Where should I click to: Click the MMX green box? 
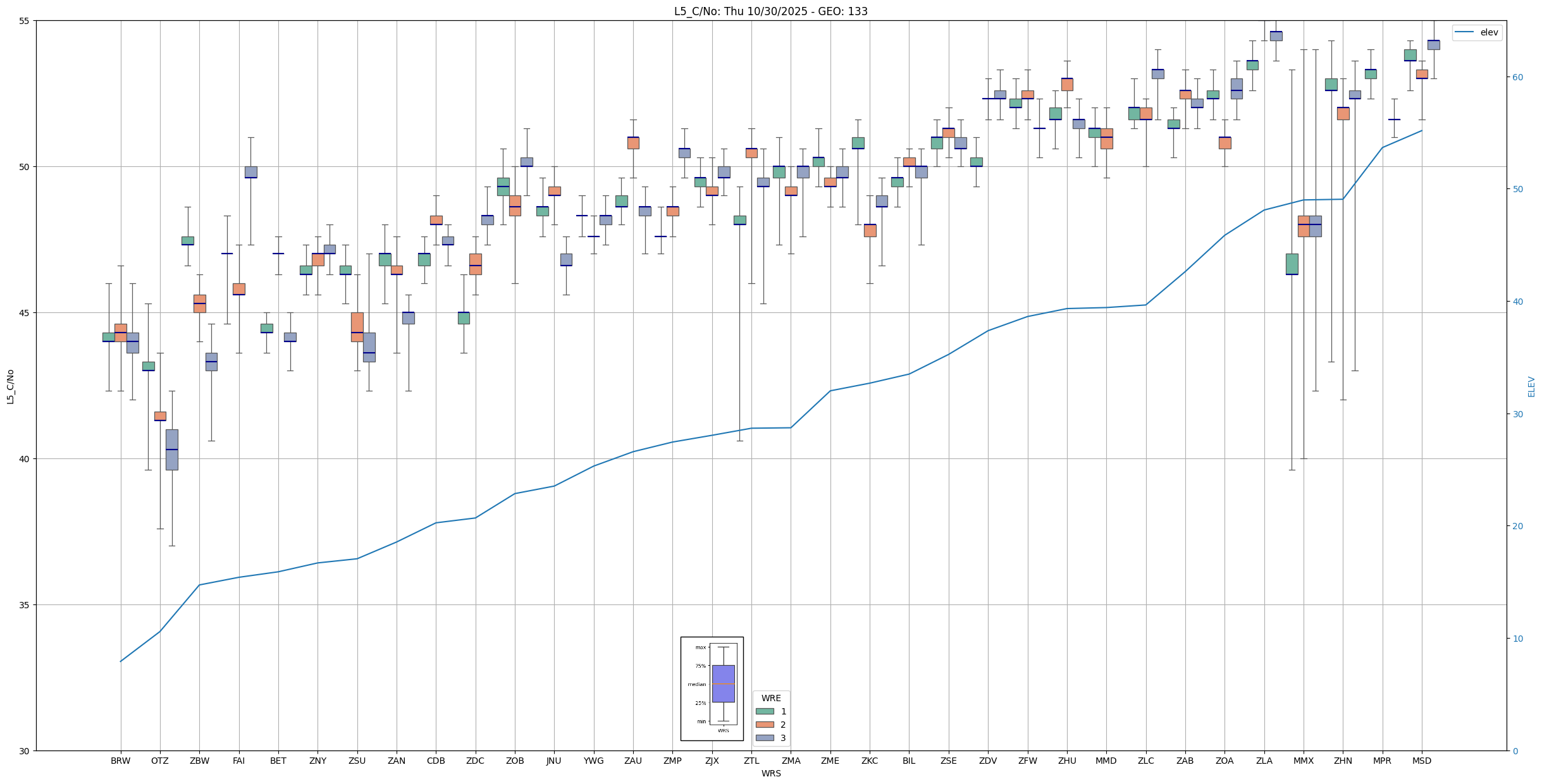click(1292, 264)
